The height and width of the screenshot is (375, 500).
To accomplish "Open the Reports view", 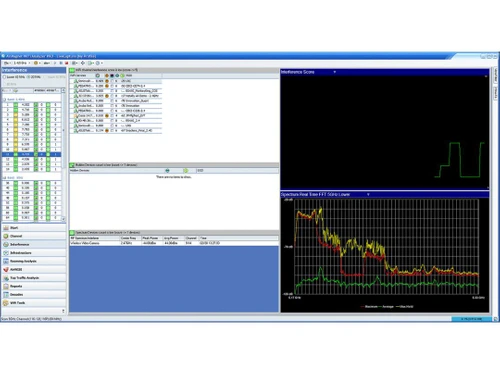I will (34, 286).
